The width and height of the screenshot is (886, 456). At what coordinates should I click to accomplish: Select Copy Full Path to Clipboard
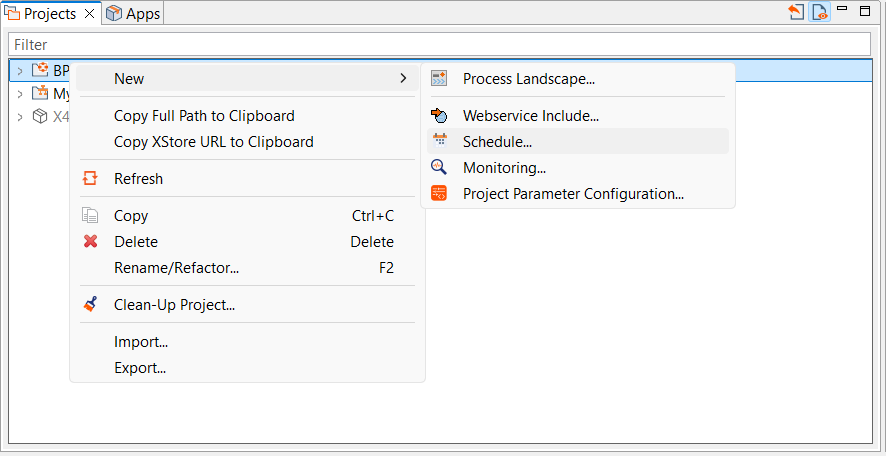pyautogui.click(x=204, y=116)
